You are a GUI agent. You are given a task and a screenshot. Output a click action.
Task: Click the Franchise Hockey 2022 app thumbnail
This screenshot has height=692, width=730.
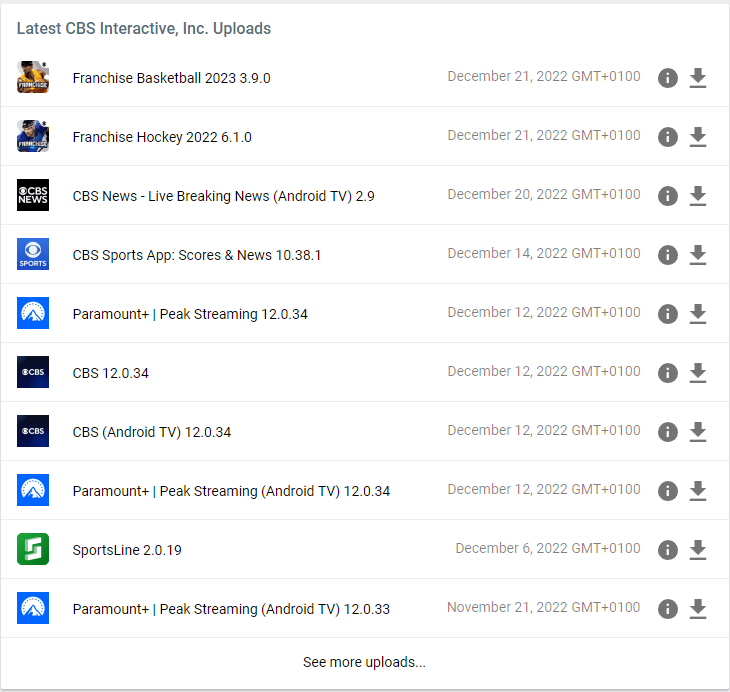pyautogui.click(x=33, y=137)
